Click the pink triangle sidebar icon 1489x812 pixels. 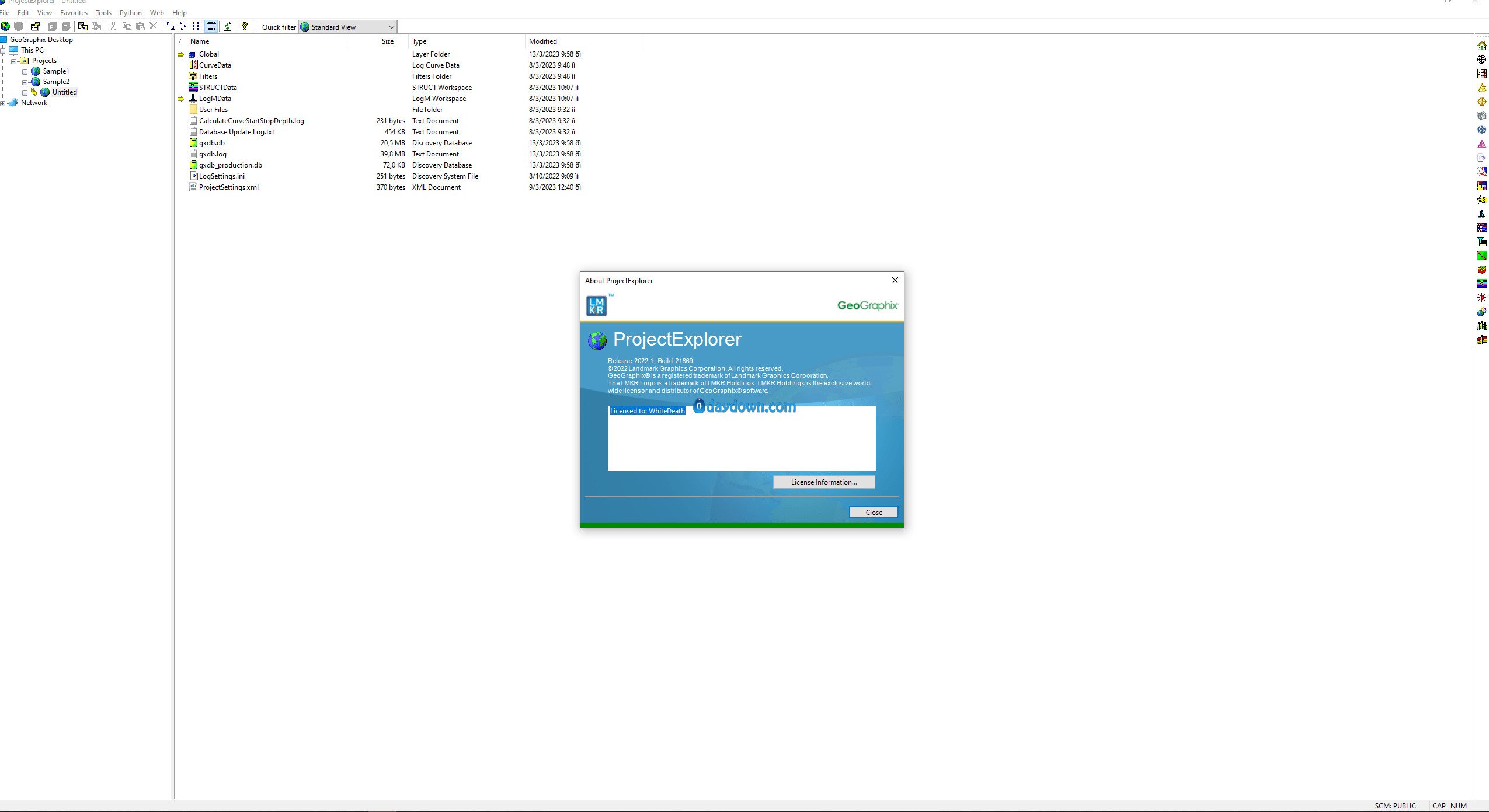(1481, 144)
